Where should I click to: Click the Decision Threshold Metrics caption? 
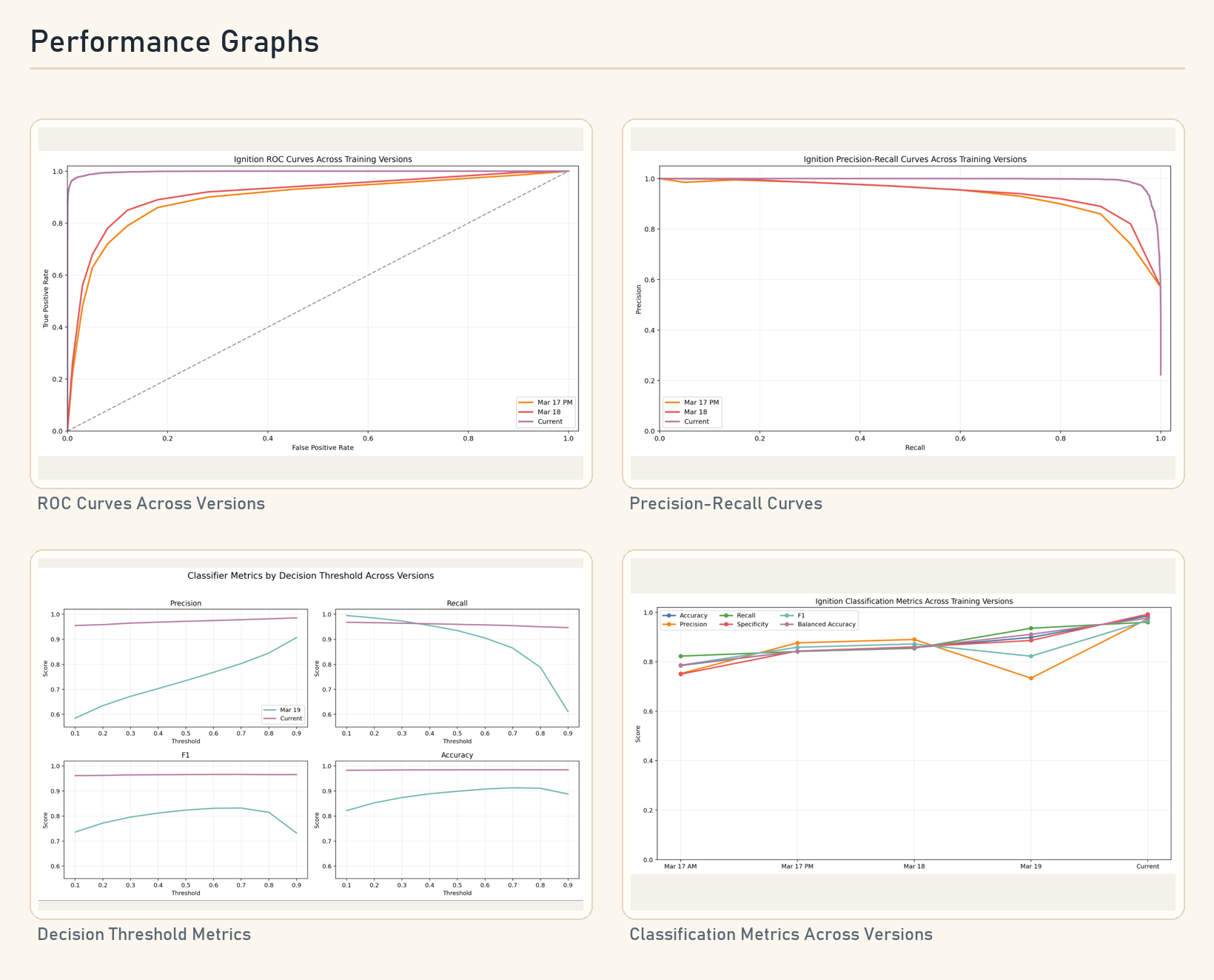click(x=144, y=934)
